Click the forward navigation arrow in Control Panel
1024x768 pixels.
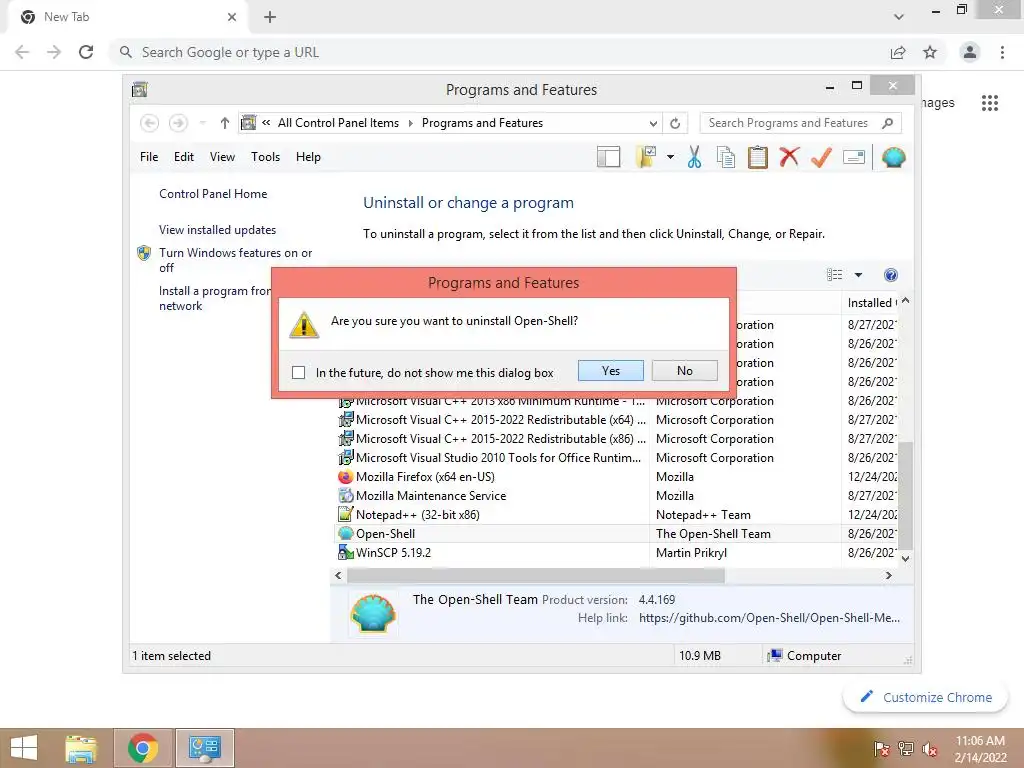178,123
